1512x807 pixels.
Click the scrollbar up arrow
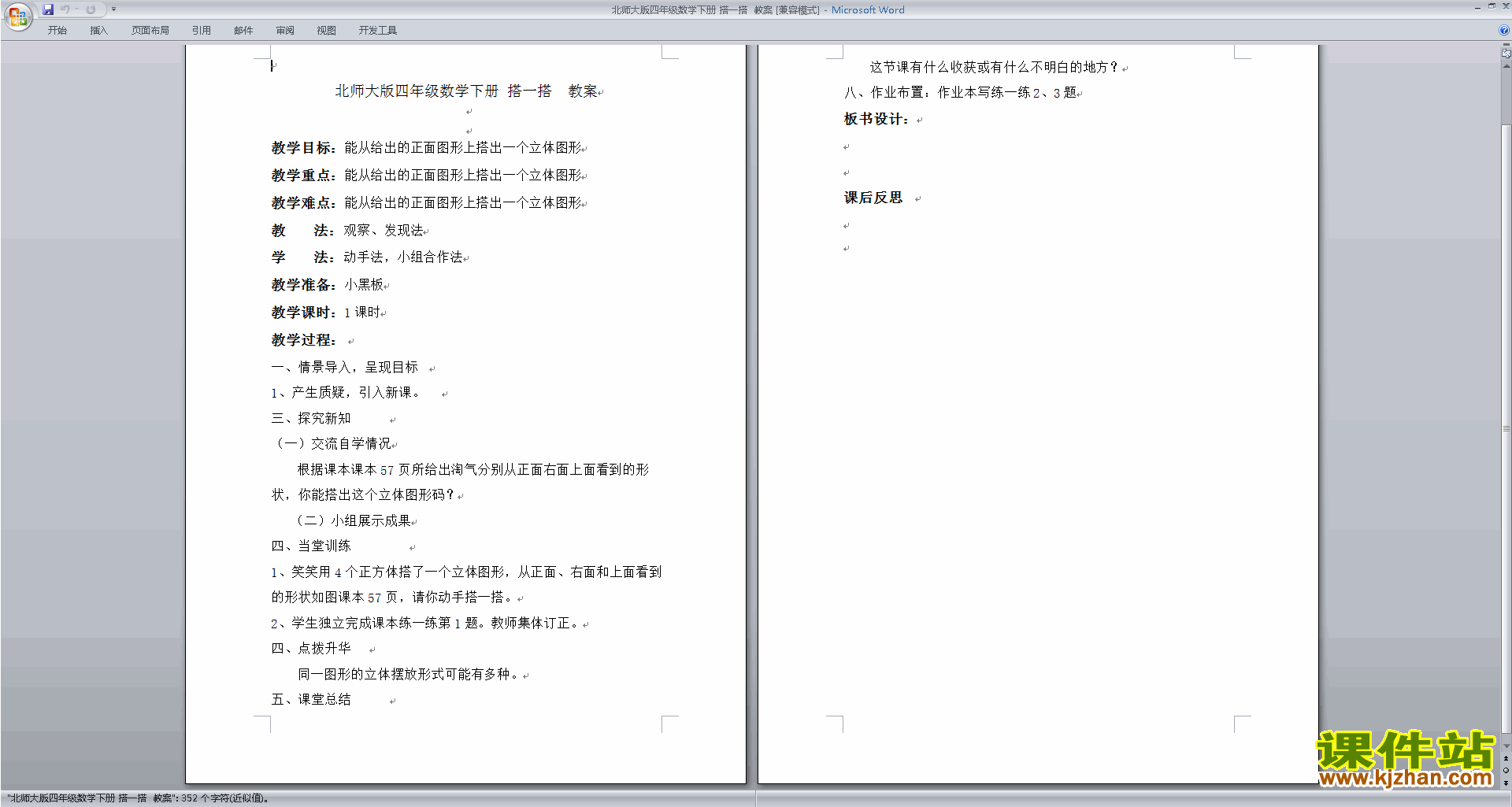tap(1506, 66)
